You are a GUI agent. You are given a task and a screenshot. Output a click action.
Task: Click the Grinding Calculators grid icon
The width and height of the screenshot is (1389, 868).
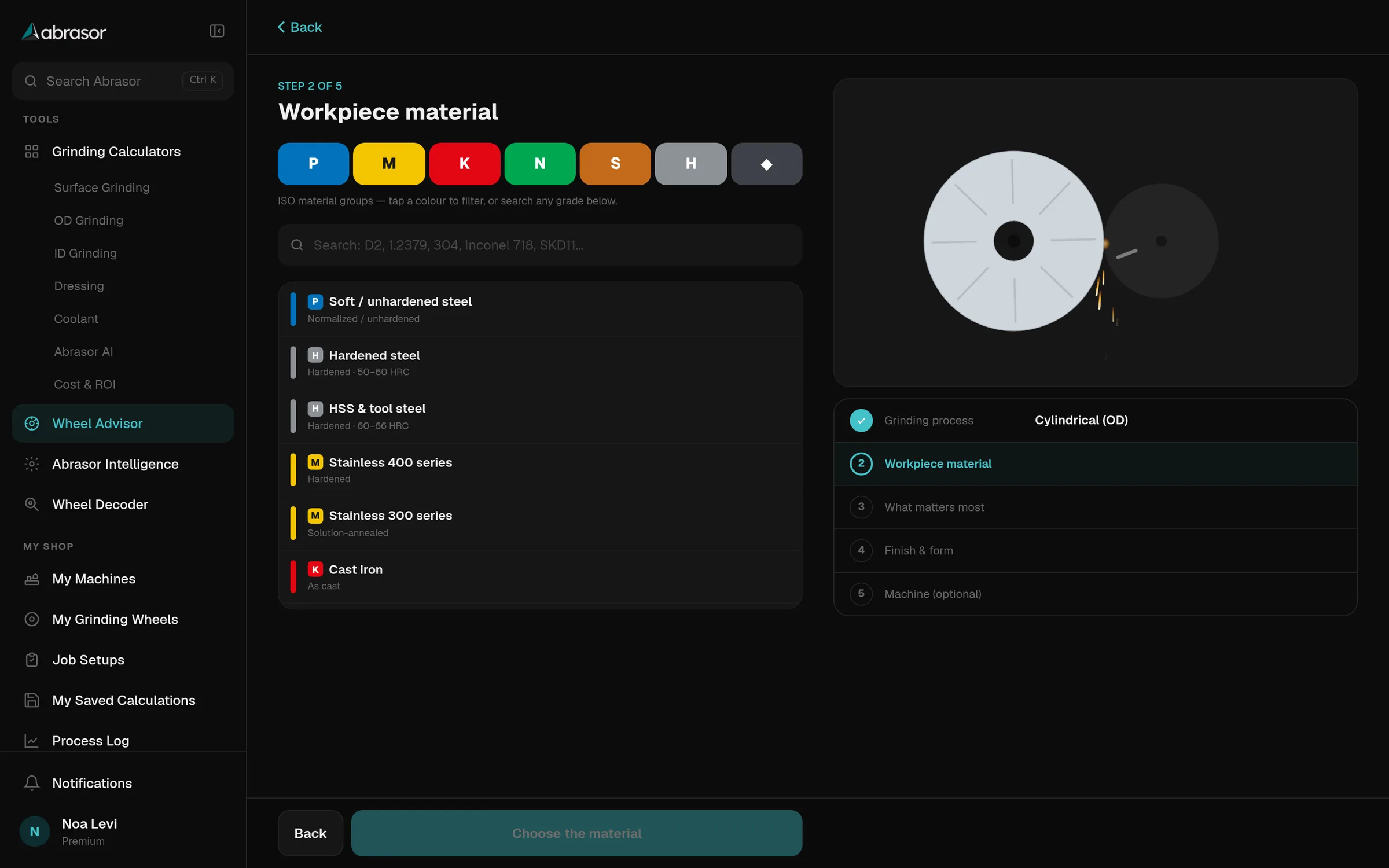(32, 152)
